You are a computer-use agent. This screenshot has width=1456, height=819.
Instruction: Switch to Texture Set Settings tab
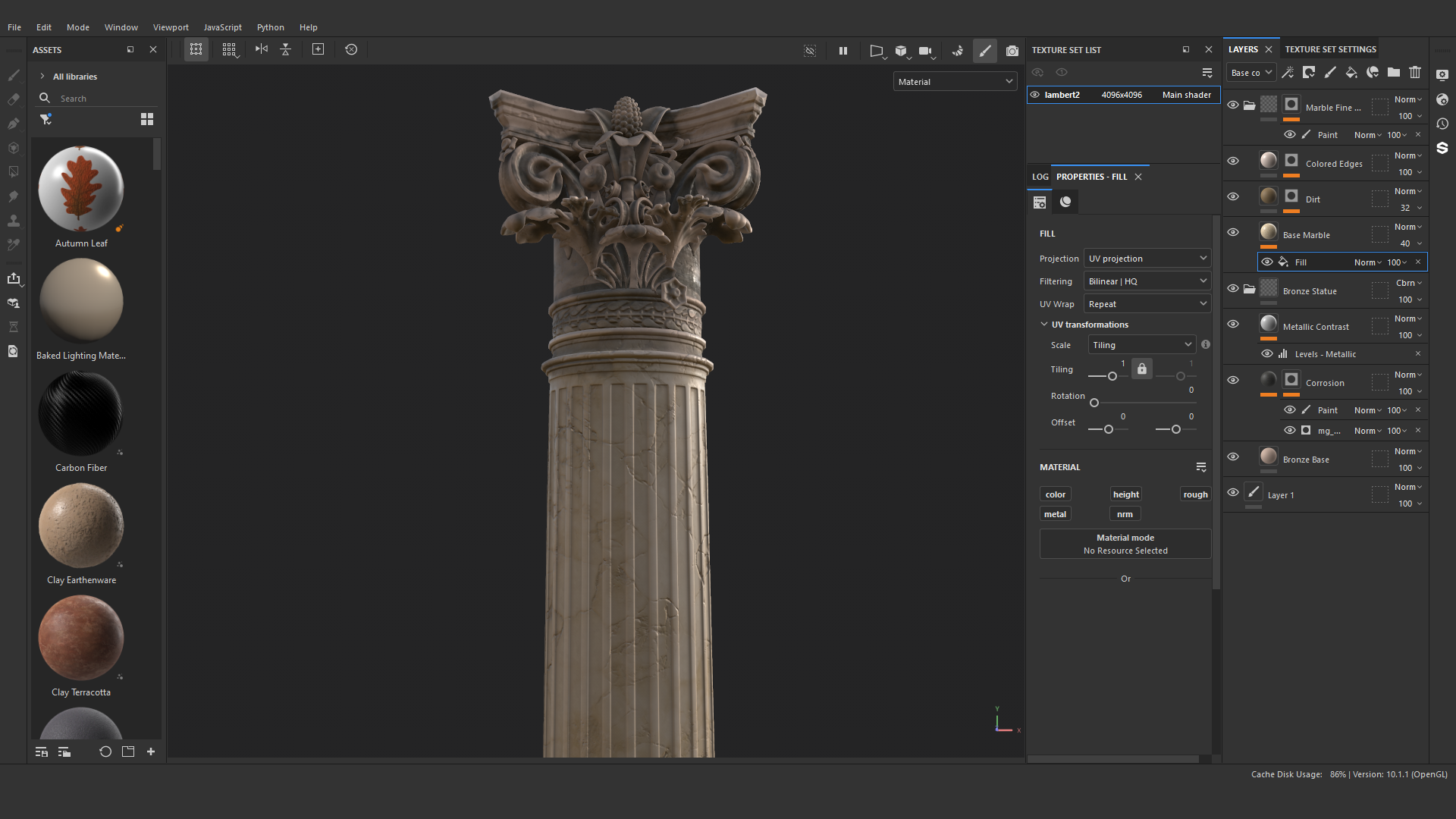1330,49
